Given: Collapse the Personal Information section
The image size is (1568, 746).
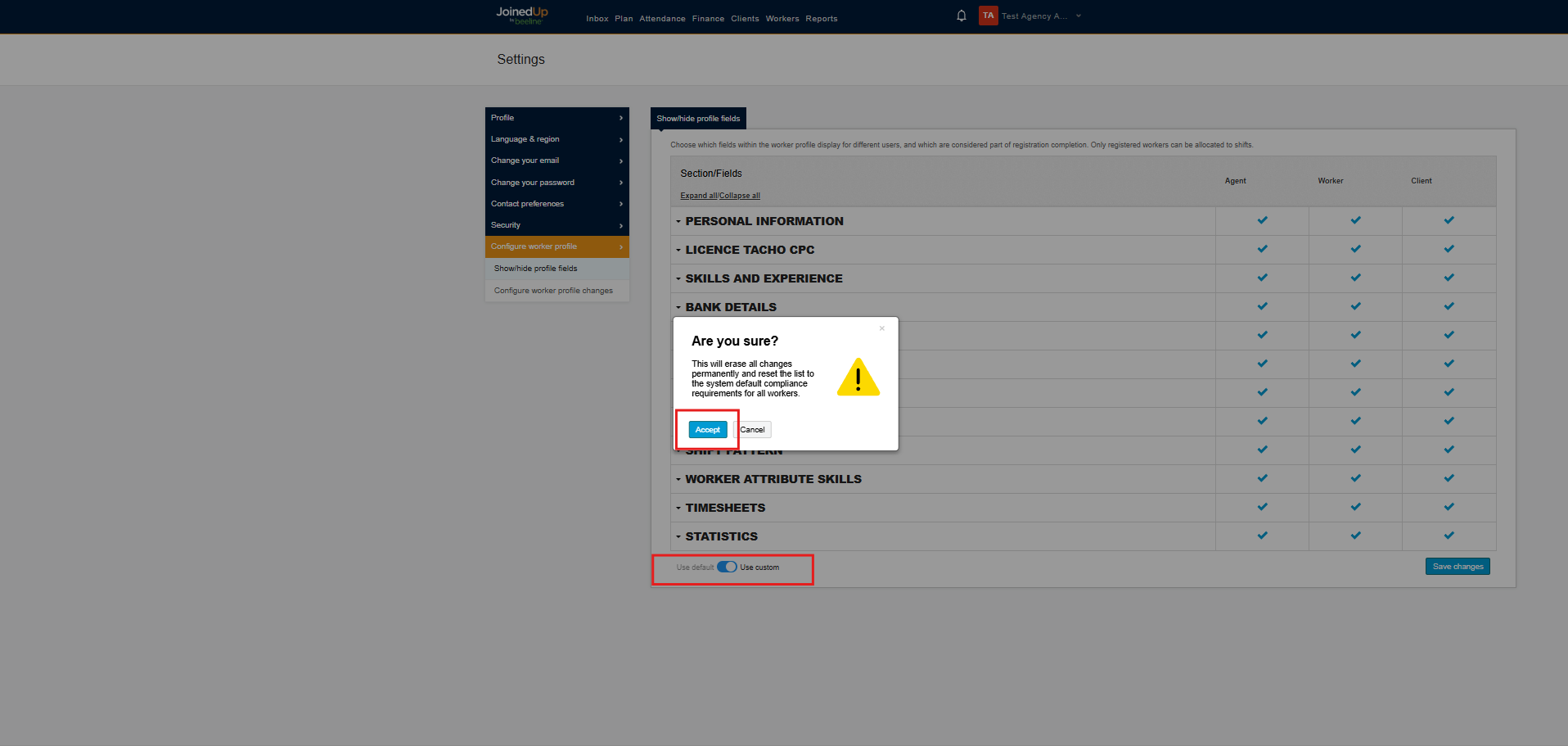Looking at the screenshot, I should [x=678, y=220].
